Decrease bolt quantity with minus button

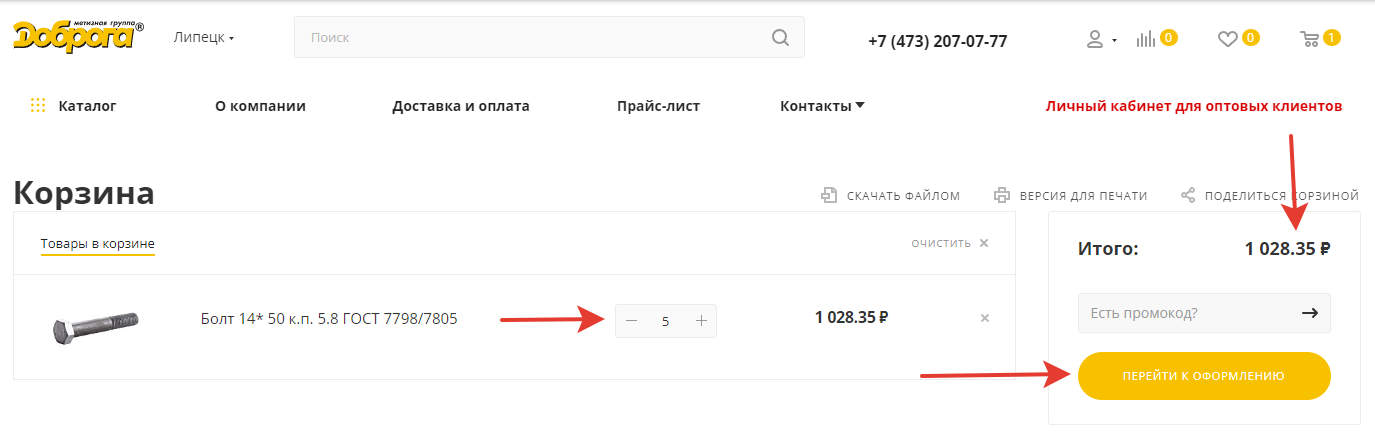[631, 321]
